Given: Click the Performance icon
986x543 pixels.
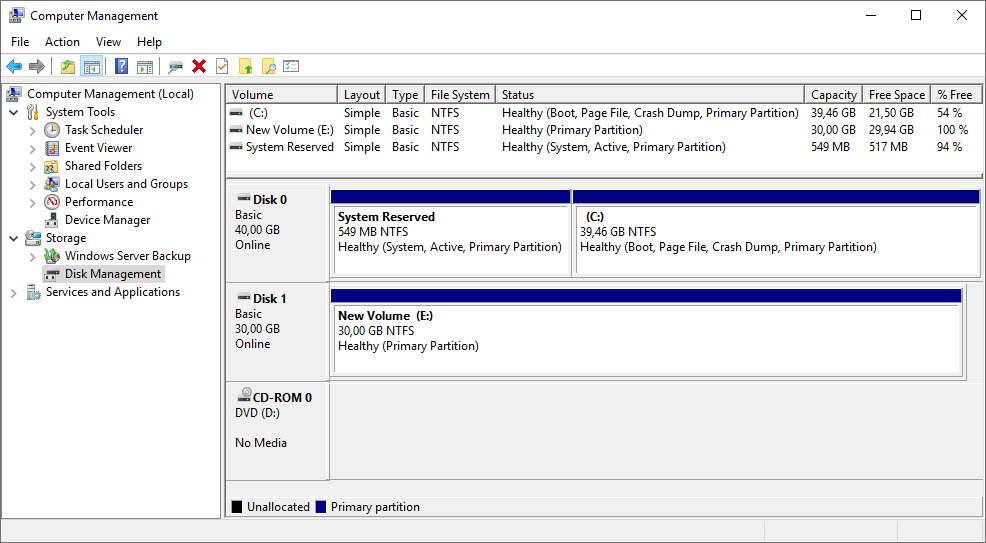Looking at the screenshot, I should [x=52, y=202].
